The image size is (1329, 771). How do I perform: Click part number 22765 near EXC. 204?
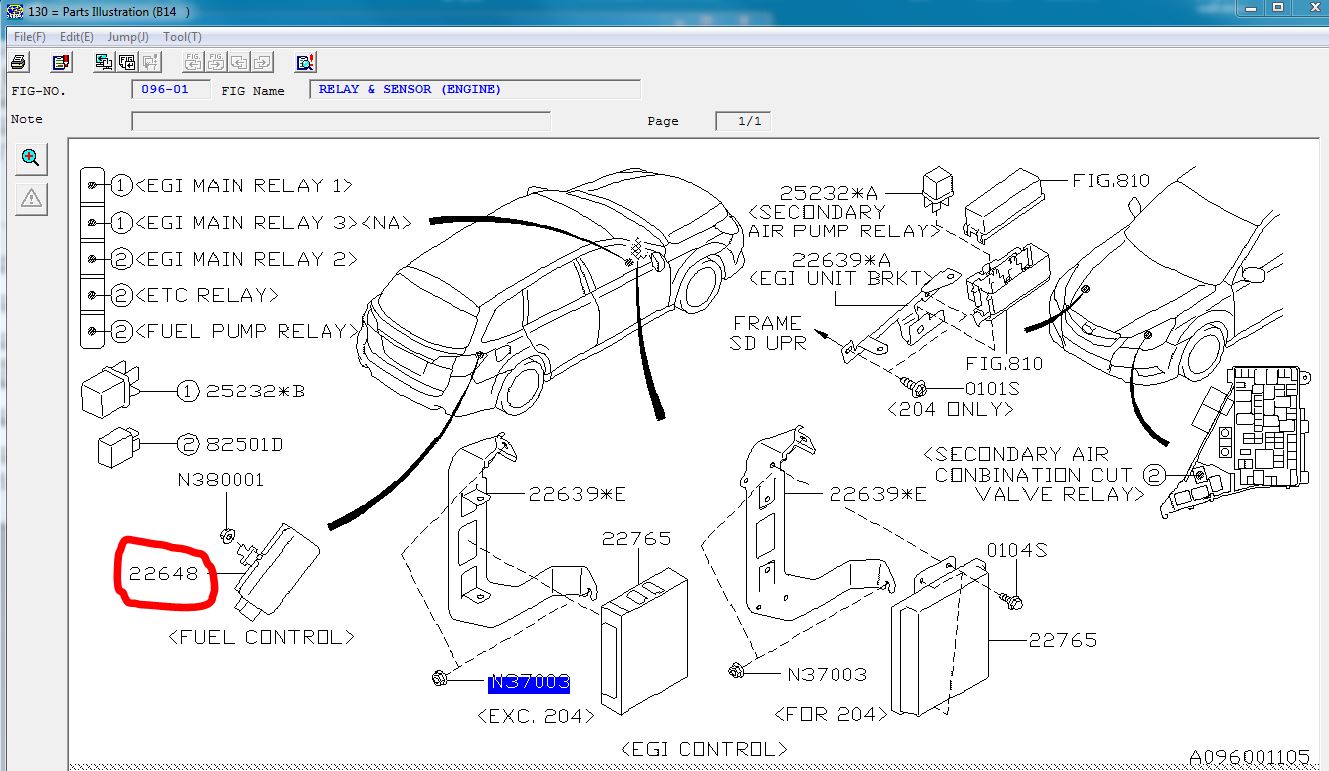coord(636,539)
